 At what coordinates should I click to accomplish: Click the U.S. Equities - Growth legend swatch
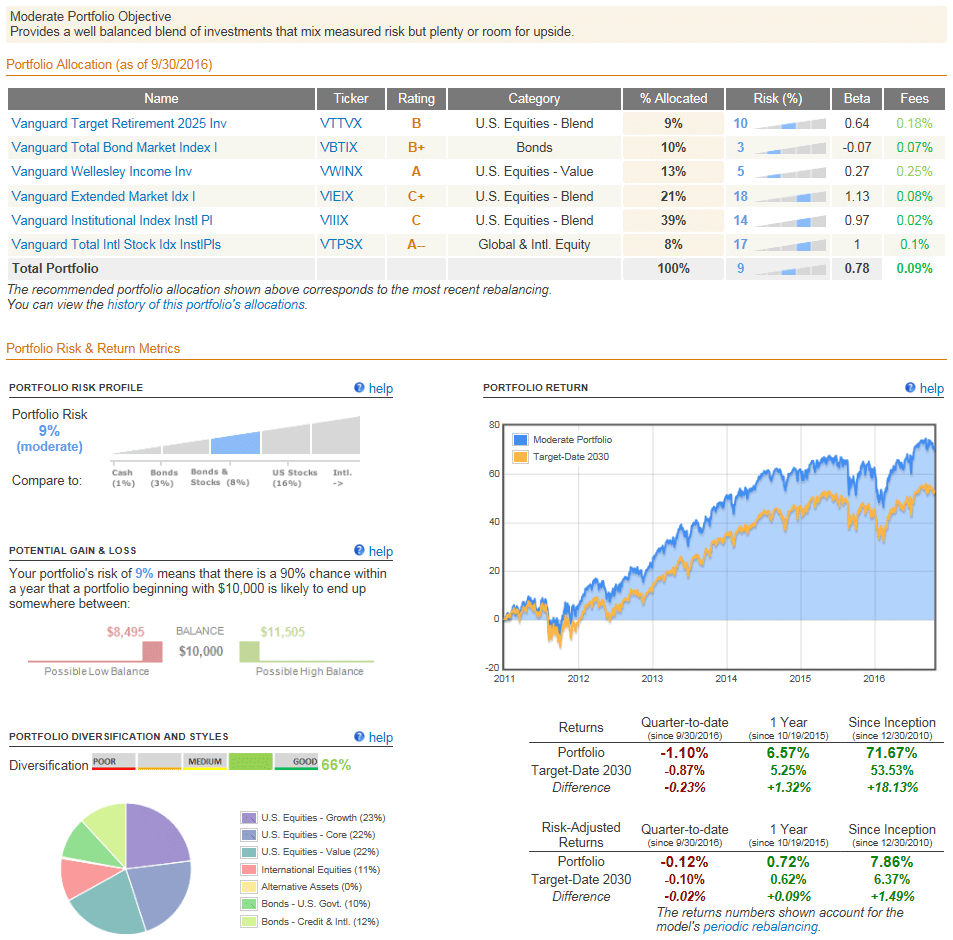249,818
